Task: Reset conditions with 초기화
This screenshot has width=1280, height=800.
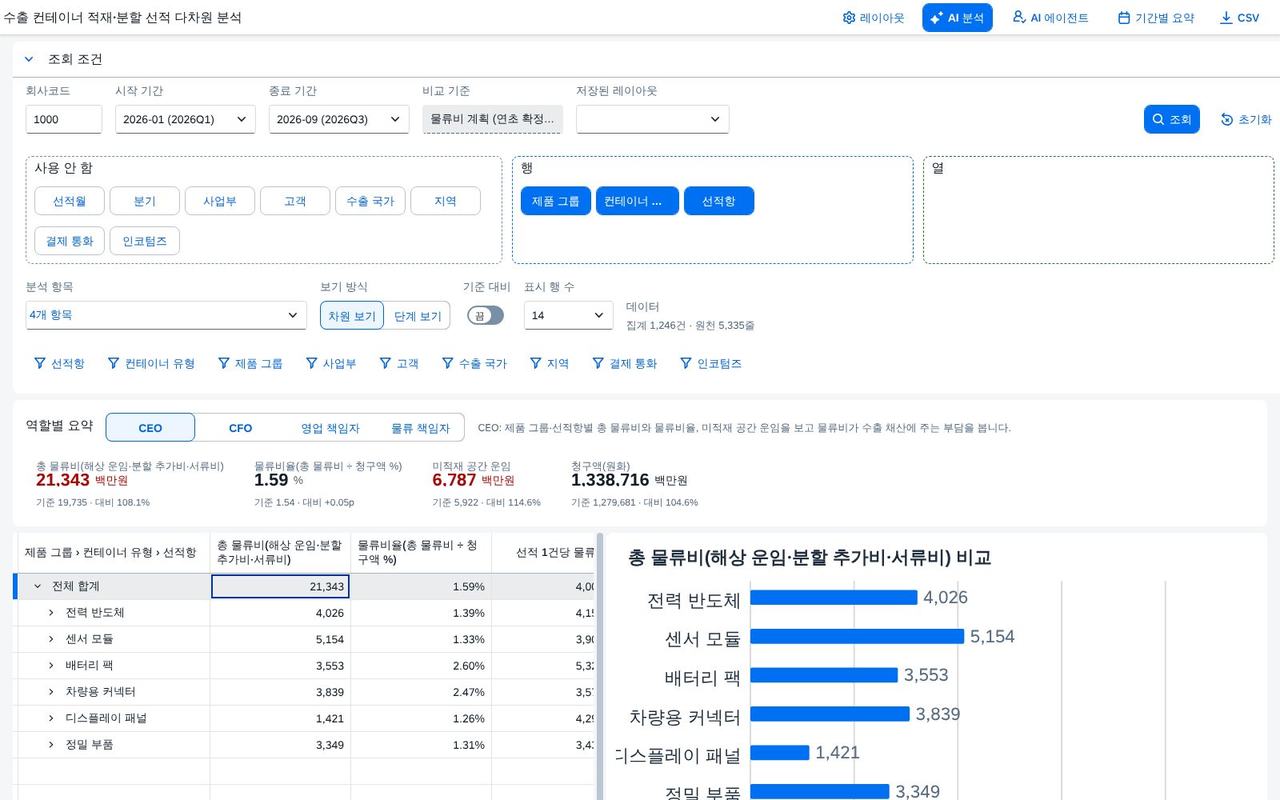Action: click(x=1246, y=119)
